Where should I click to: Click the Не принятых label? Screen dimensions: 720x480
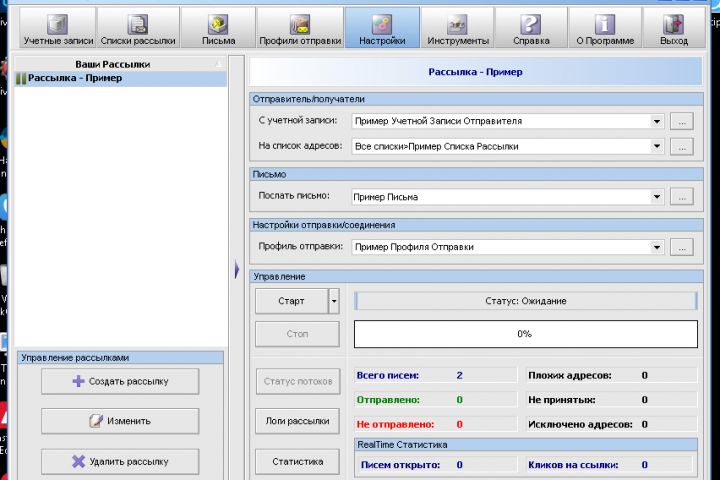pyautogui.click(x=562, y=400)
